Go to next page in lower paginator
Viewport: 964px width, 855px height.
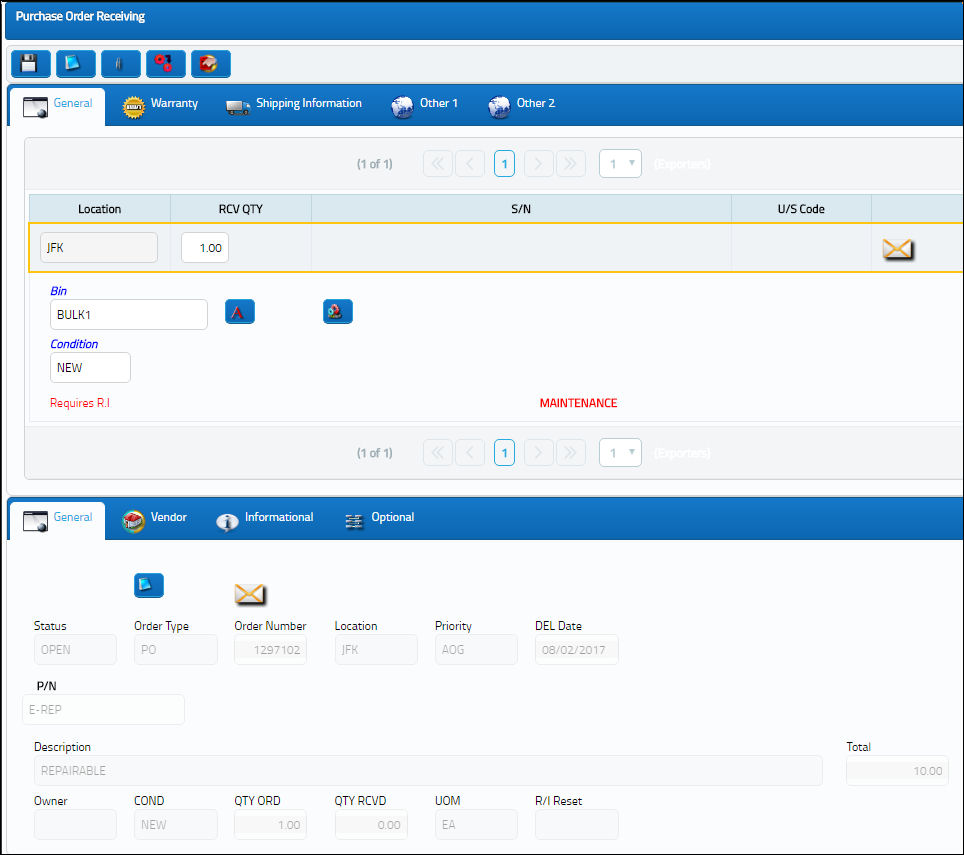point(539,453)
